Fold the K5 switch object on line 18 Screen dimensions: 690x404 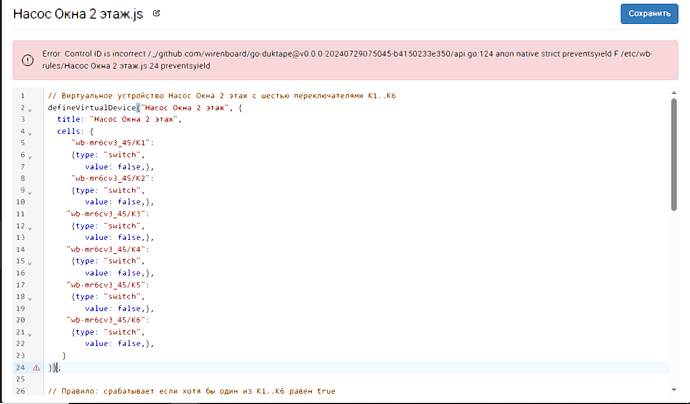click(x=30, y=299)
